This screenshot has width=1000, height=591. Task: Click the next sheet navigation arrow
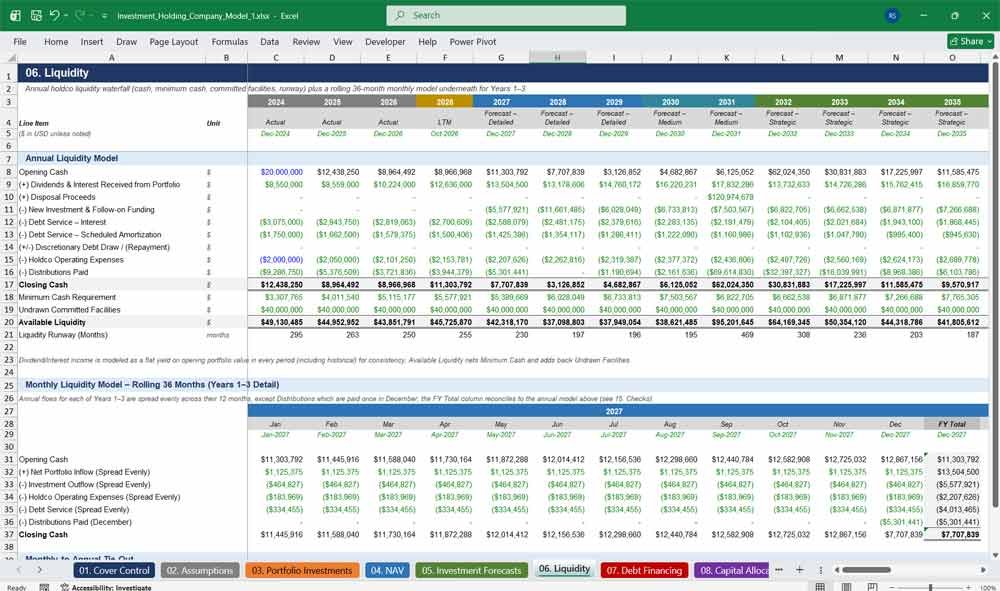tap(40, 570)
